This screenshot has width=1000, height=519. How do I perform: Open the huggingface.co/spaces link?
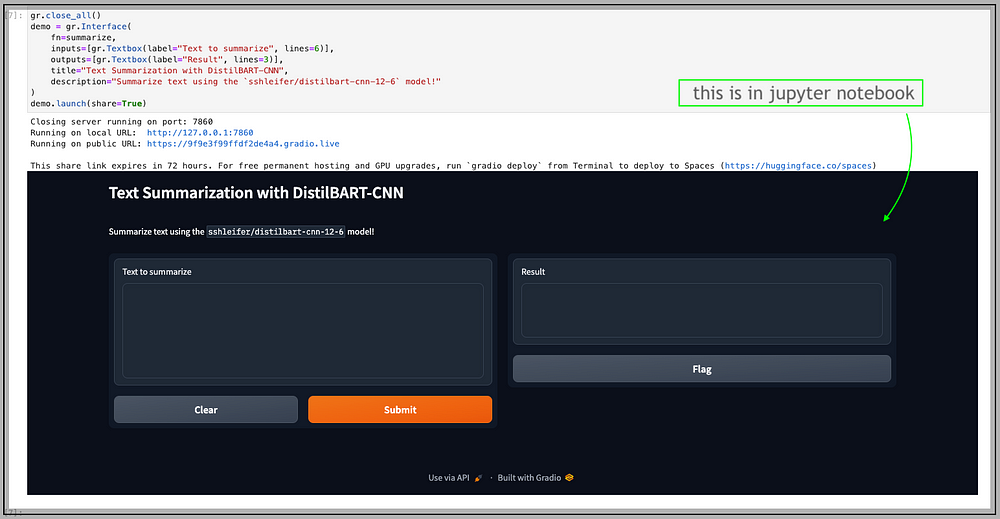pyautogui.click(x=798, y=166)
